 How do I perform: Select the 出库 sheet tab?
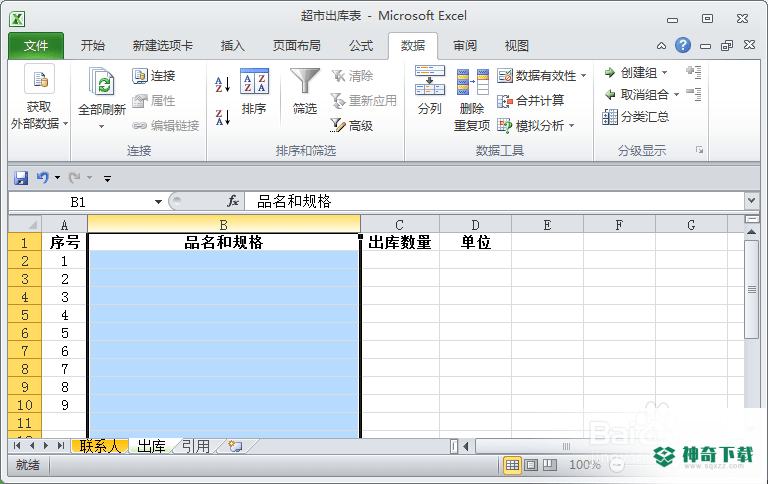pyautogui.click(x=151, y=446)
